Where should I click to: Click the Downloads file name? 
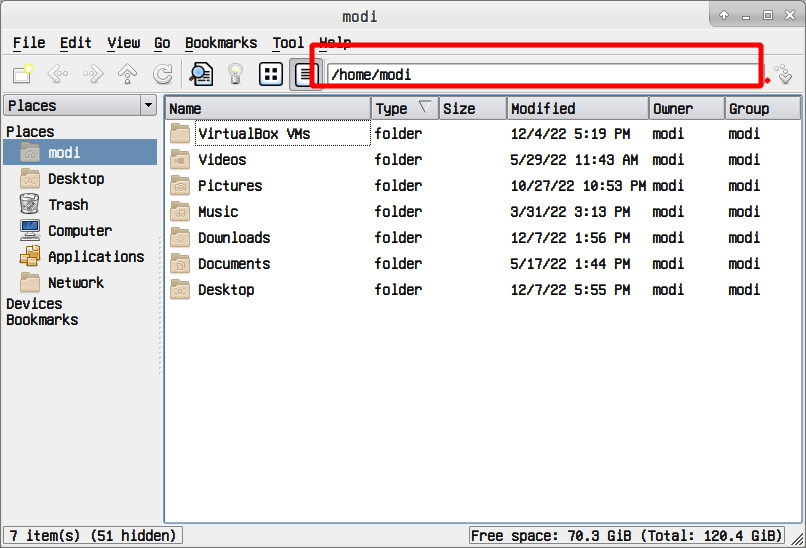(x=234, y=238)
